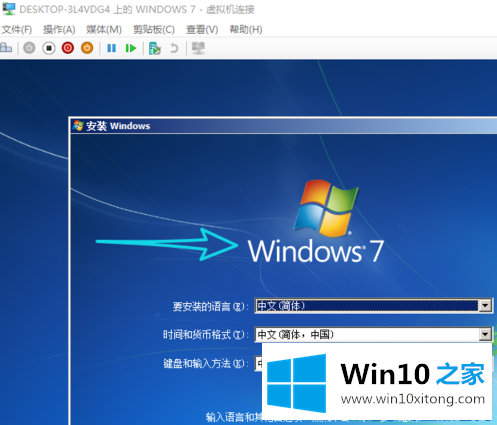The width and height of the screenshot is (497, 425).
Task: Pause the virtual machine
Action: tap(111, 48)
